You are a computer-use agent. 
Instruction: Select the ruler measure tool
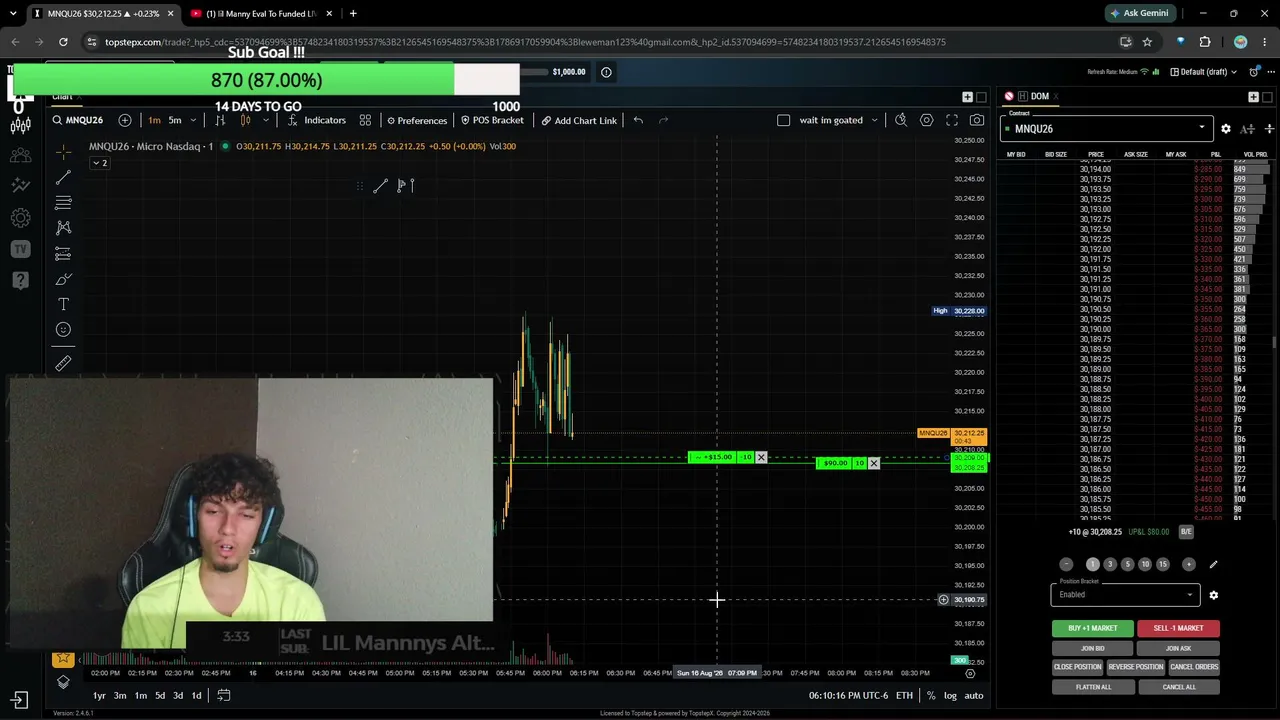pyautogui.click(x=63, y=363)
